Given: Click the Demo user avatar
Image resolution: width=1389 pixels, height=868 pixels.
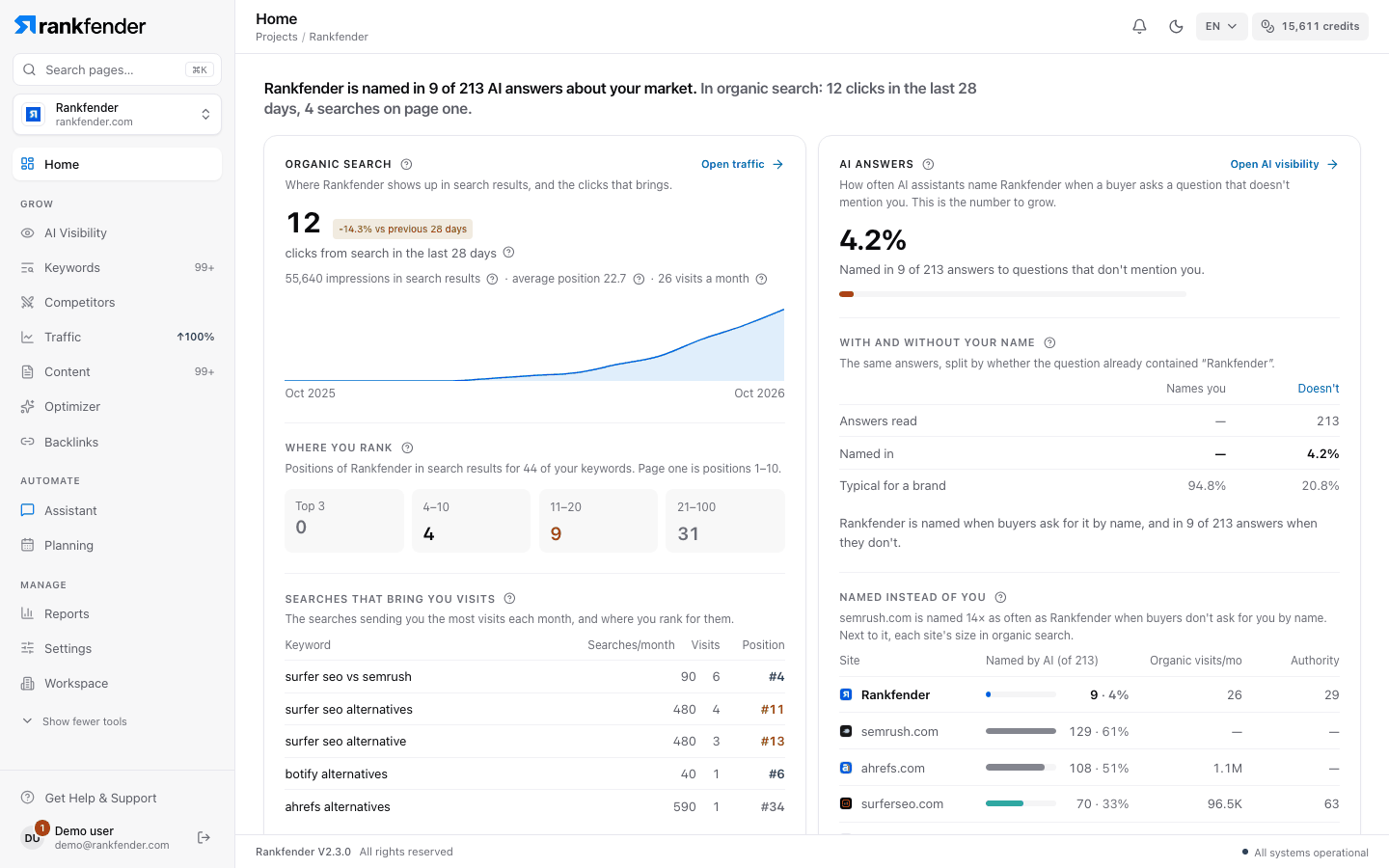Looking at the screenshot, I should click(x=33, y=837).
